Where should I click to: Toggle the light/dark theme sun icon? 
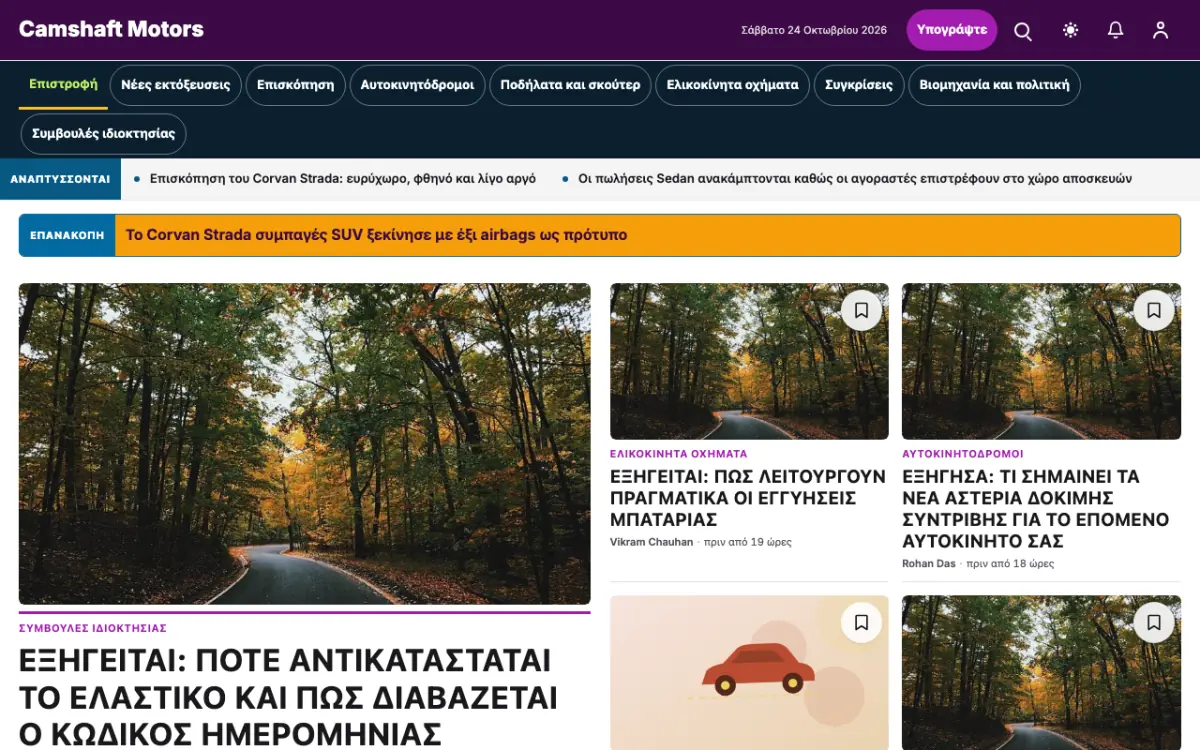coord(1071,30)
